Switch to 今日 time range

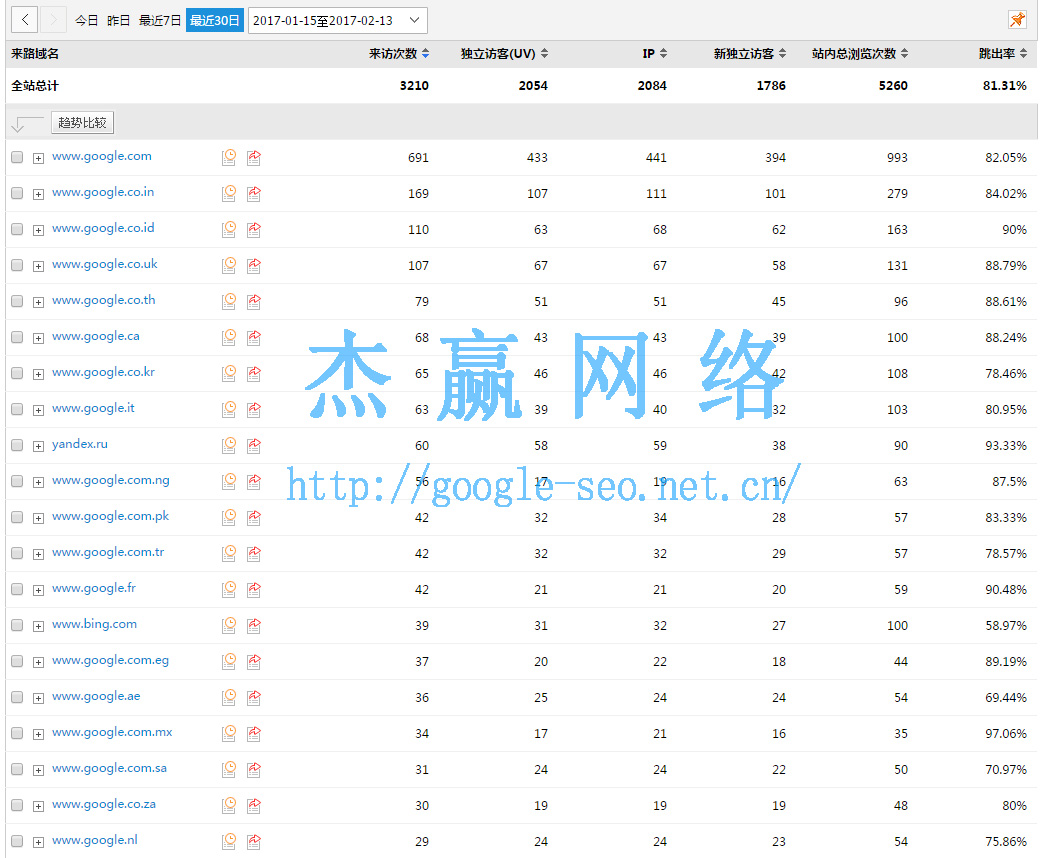pos(86,21)
